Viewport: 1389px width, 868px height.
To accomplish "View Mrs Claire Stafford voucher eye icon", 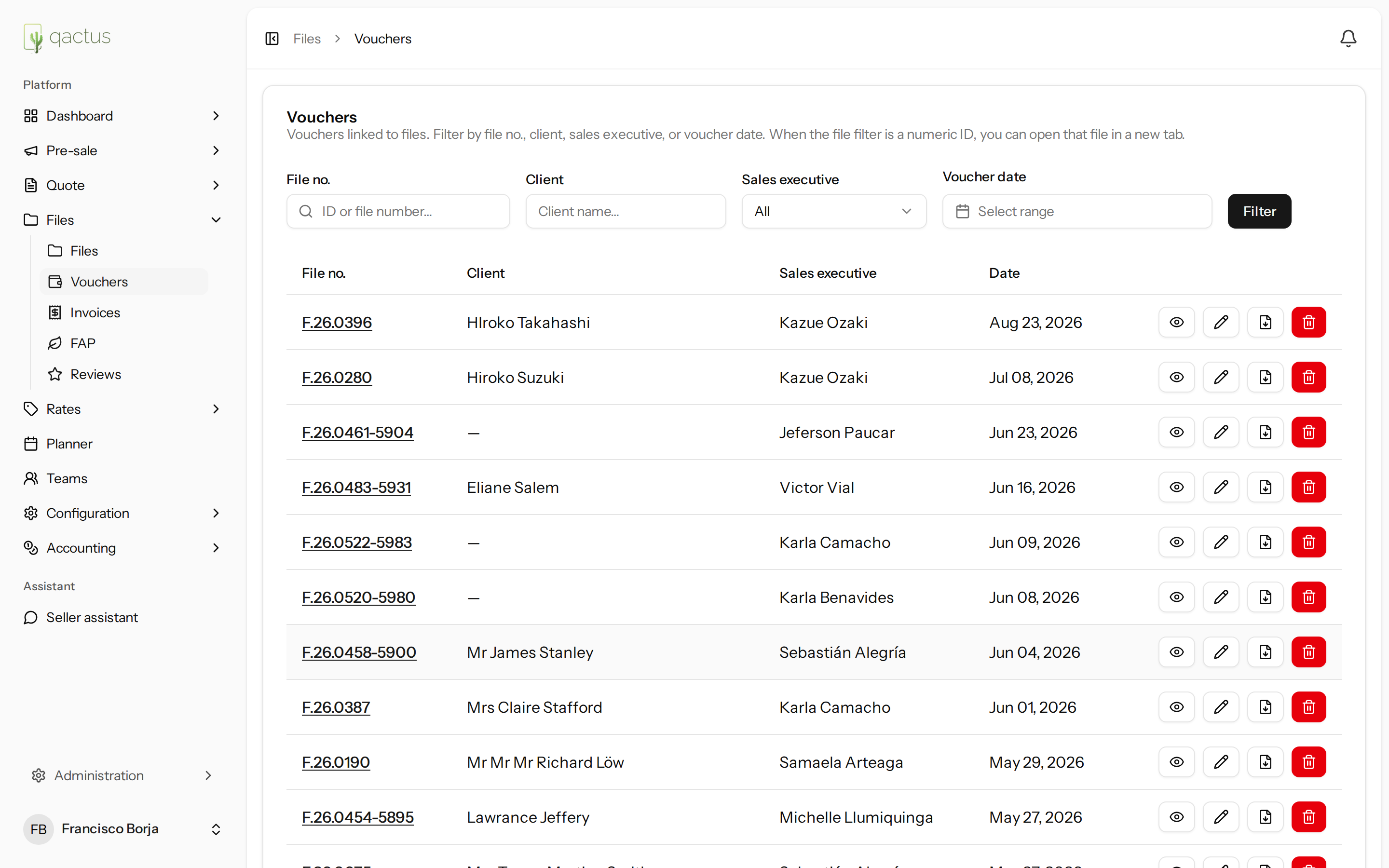I will click(1177, 707).
